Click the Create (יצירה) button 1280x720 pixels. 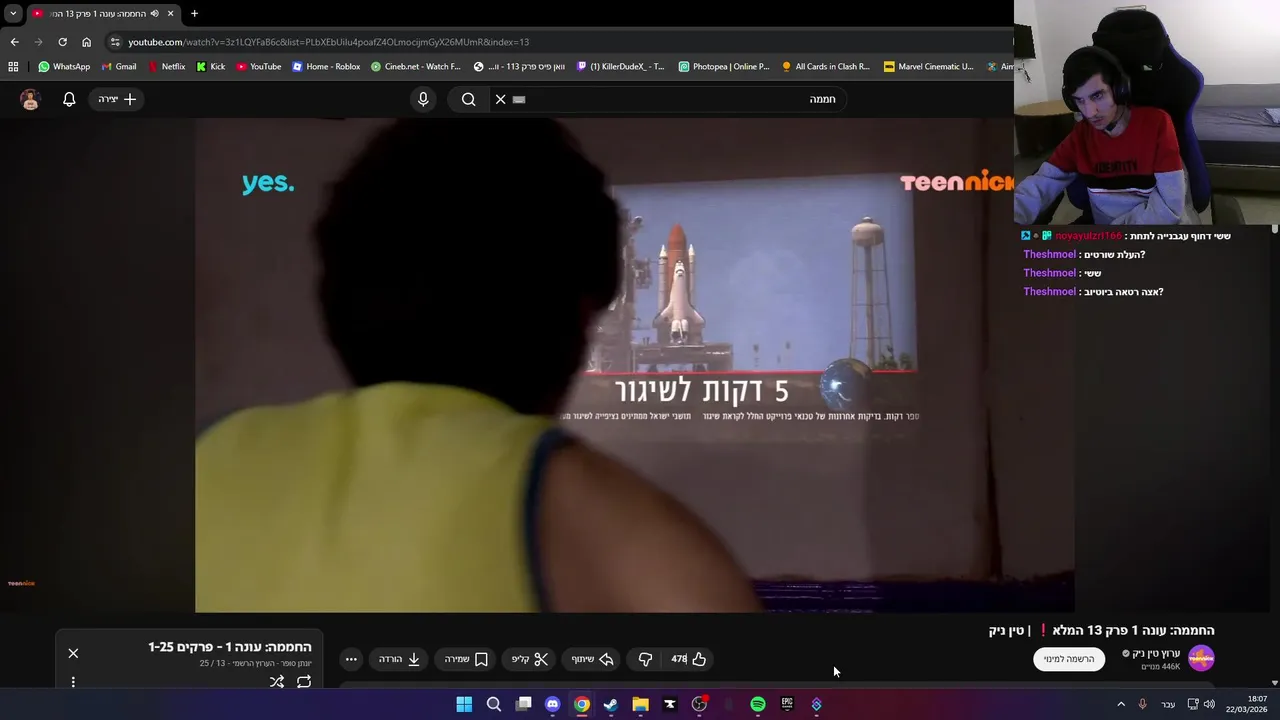(x=117, y=99)
